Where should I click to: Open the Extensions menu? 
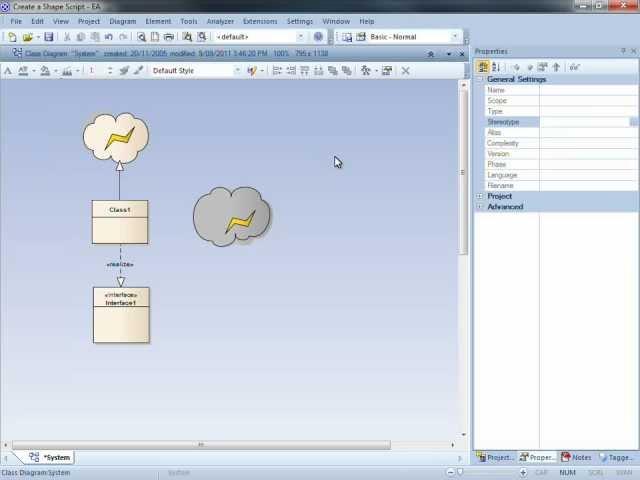point(260,21)
